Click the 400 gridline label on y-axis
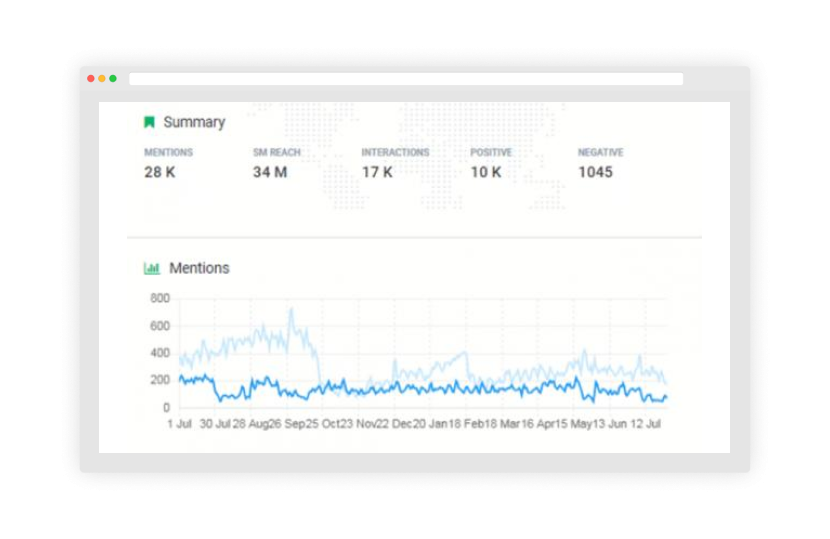This screenshot has height=539, width=830. click(x=159, y=353)
